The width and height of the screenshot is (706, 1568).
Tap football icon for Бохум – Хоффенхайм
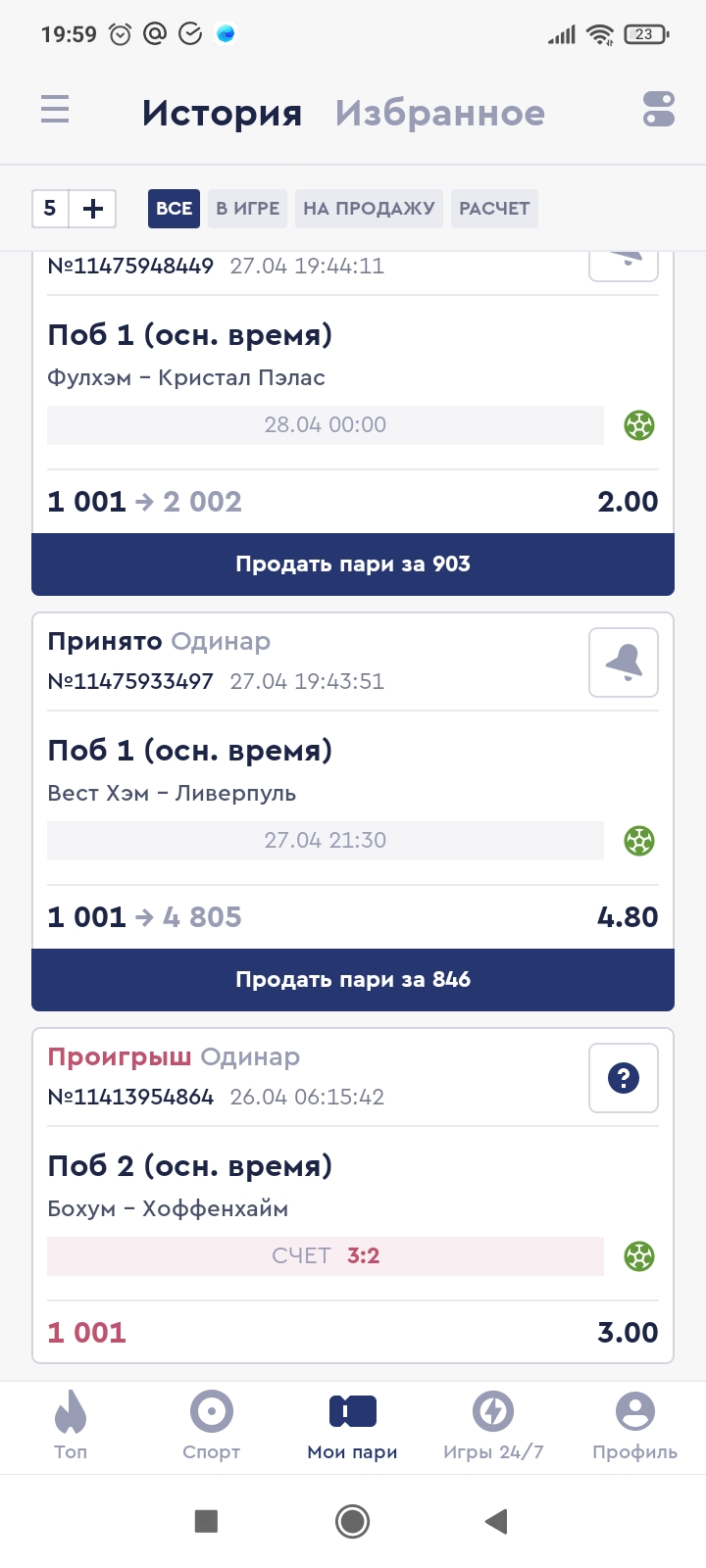point(639,1256)
